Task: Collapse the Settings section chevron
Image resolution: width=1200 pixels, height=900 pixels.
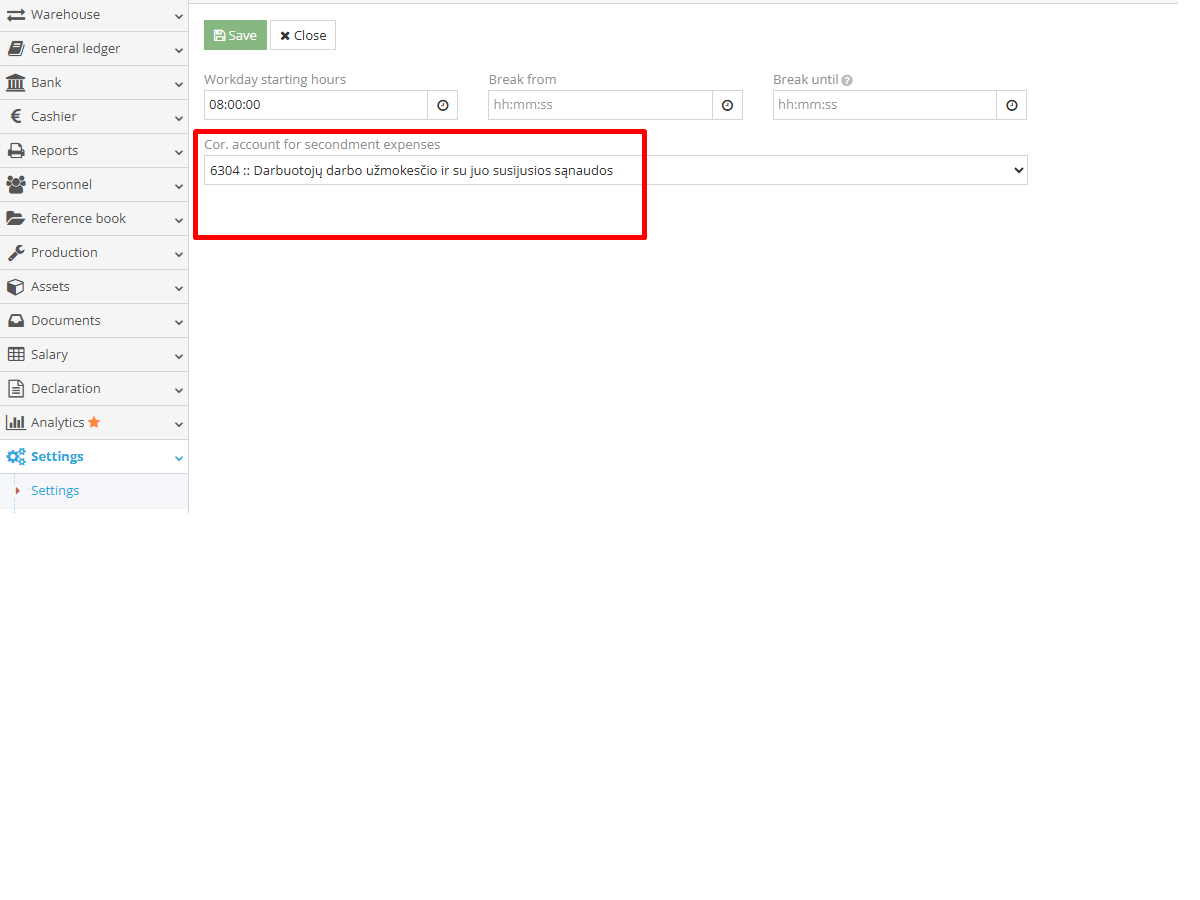Action: (x=178, y=458)
